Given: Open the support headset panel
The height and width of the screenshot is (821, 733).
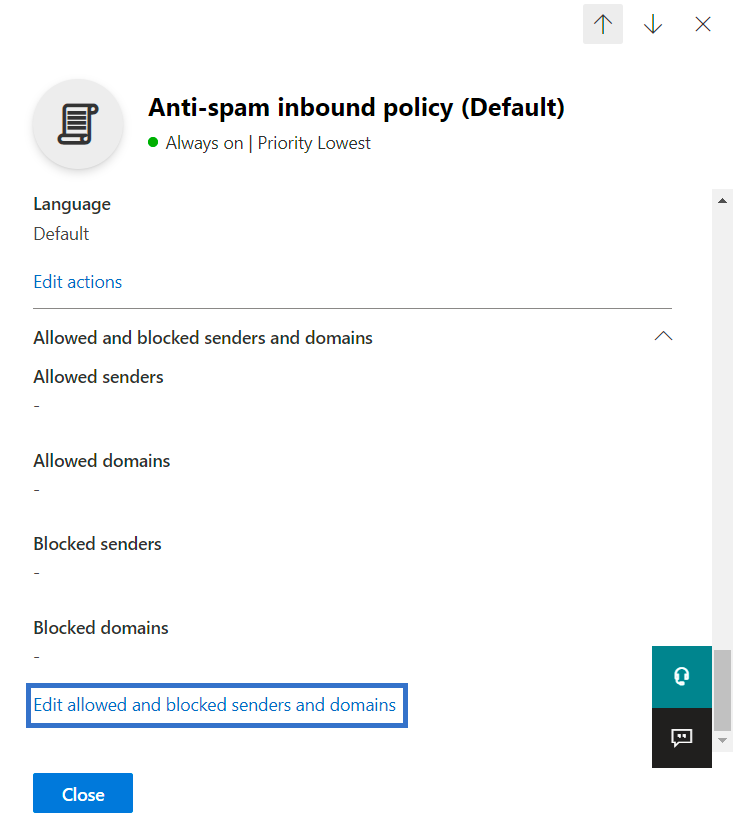Looking at the screenshot, I should click(x=681, y=676).
